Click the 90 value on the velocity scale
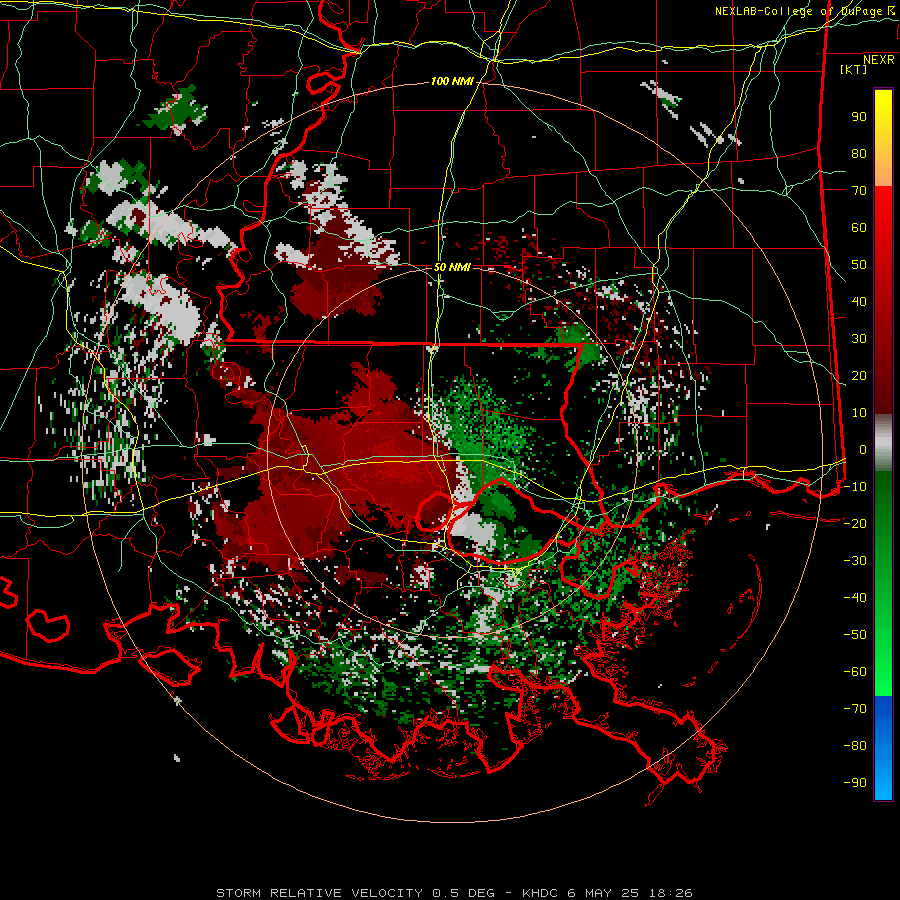Screen dimensions: 900x900 (x=859, y=117)
